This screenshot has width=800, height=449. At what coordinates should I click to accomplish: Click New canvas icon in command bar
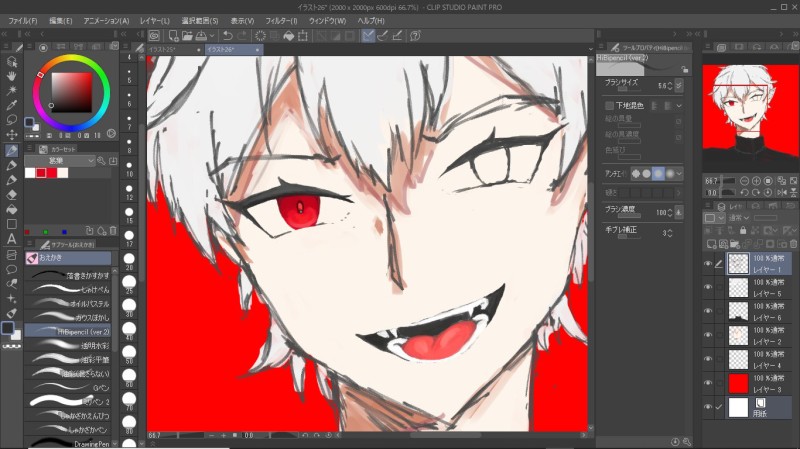click(x=173, y=36)
